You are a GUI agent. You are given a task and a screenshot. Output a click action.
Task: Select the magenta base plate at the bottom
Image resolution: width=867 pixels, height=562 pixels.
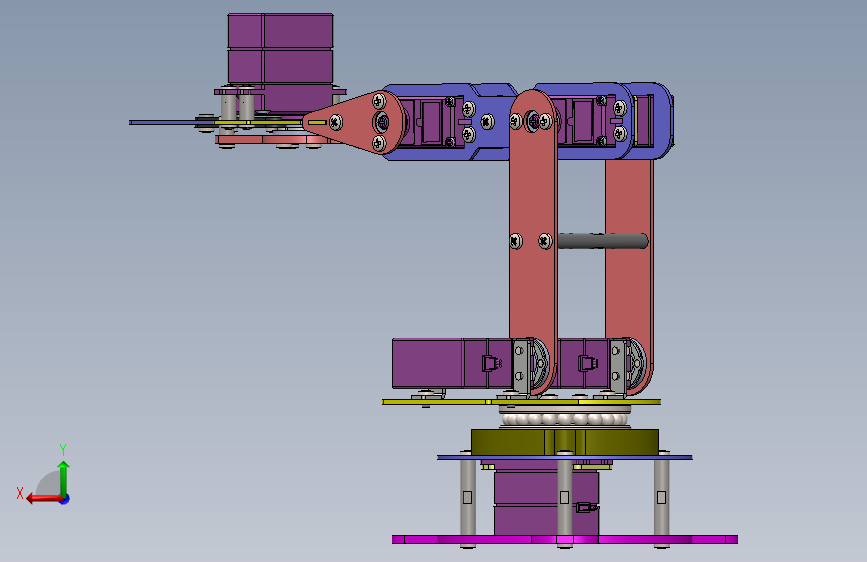click(x=565, y=539)
